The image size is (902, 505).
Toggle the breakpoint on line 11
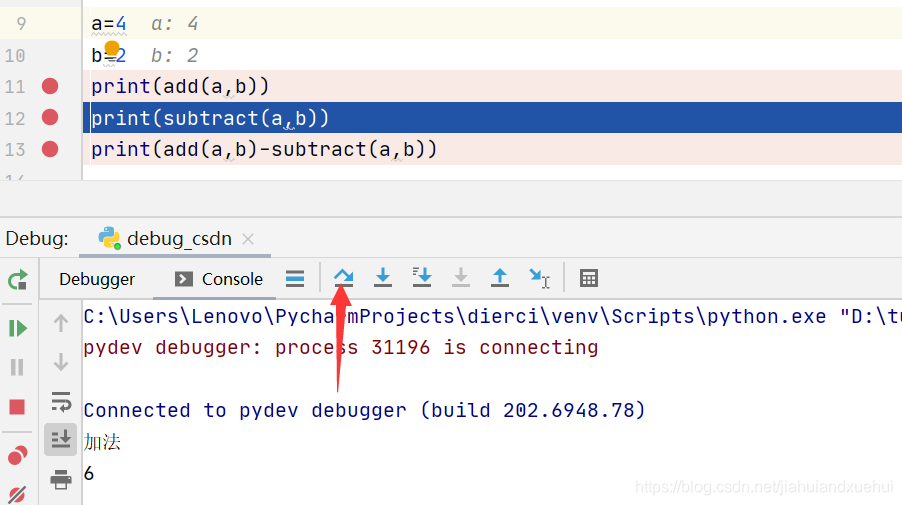(50, 86)
